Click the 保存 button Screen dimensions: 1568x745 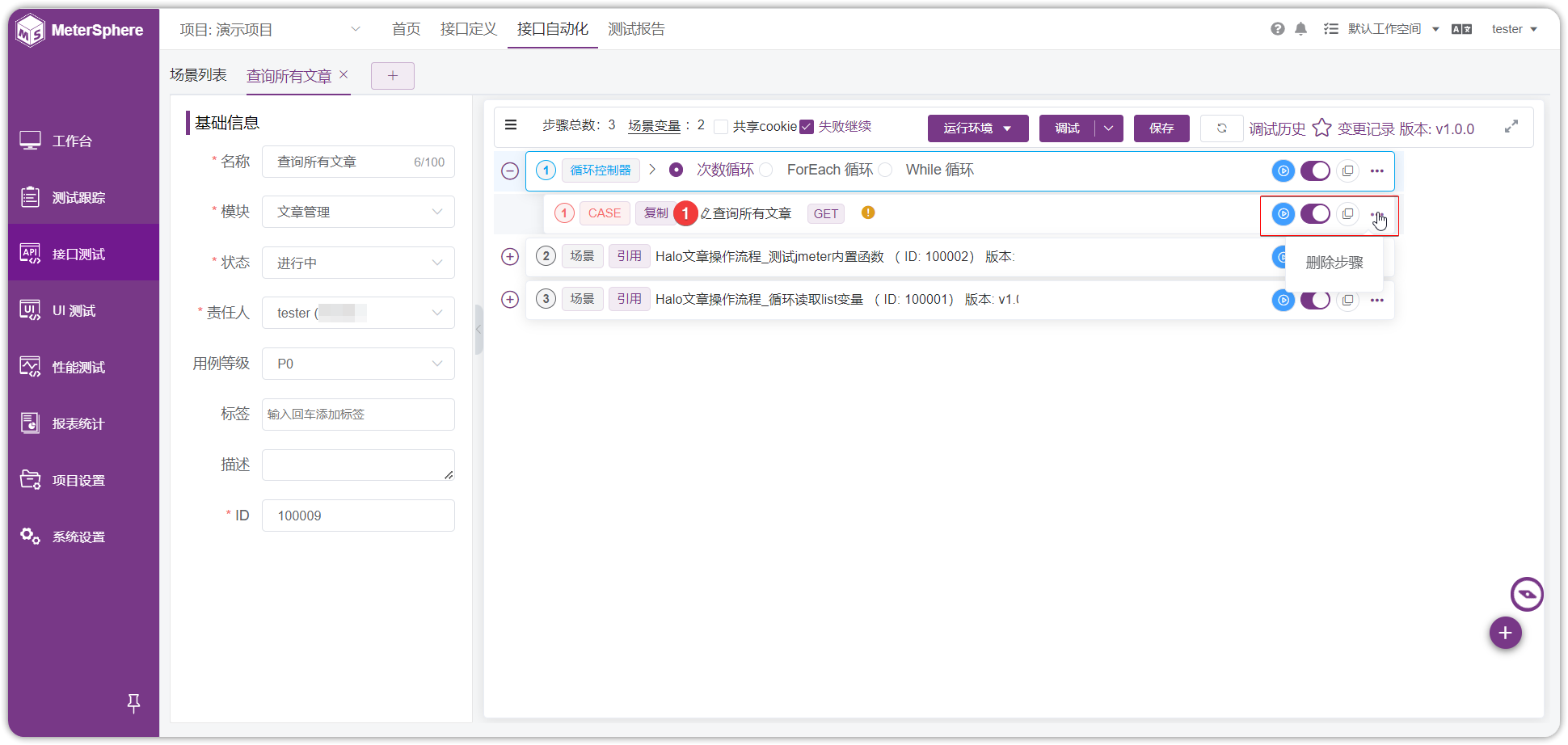1161,128
